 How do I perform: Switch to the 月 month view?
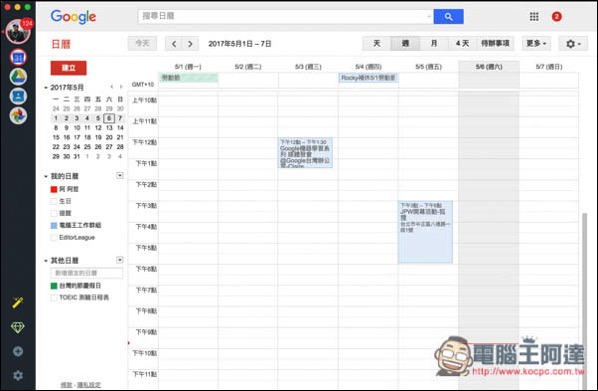click(434, 43)
